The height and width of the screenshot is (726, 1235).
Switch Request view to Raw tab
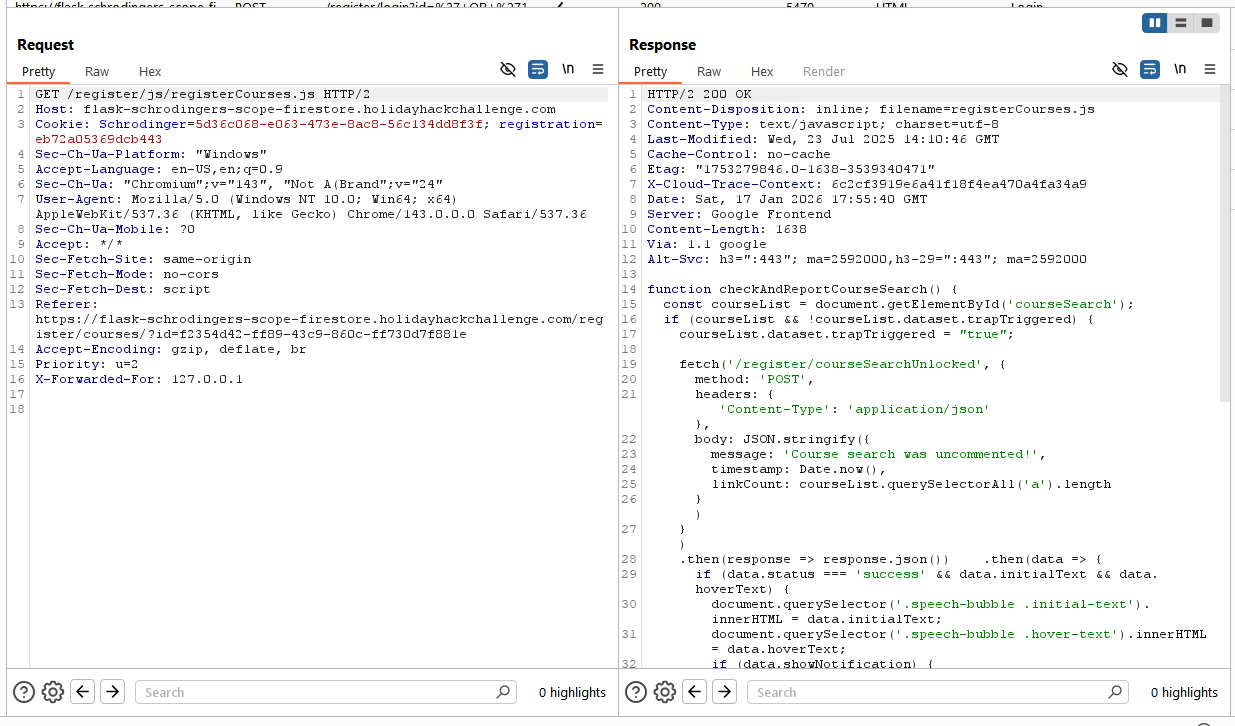pos(97,71)
